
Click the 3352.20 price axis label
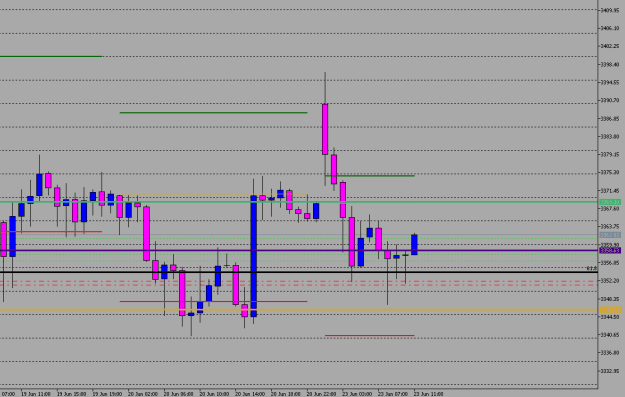coord(610,281)
